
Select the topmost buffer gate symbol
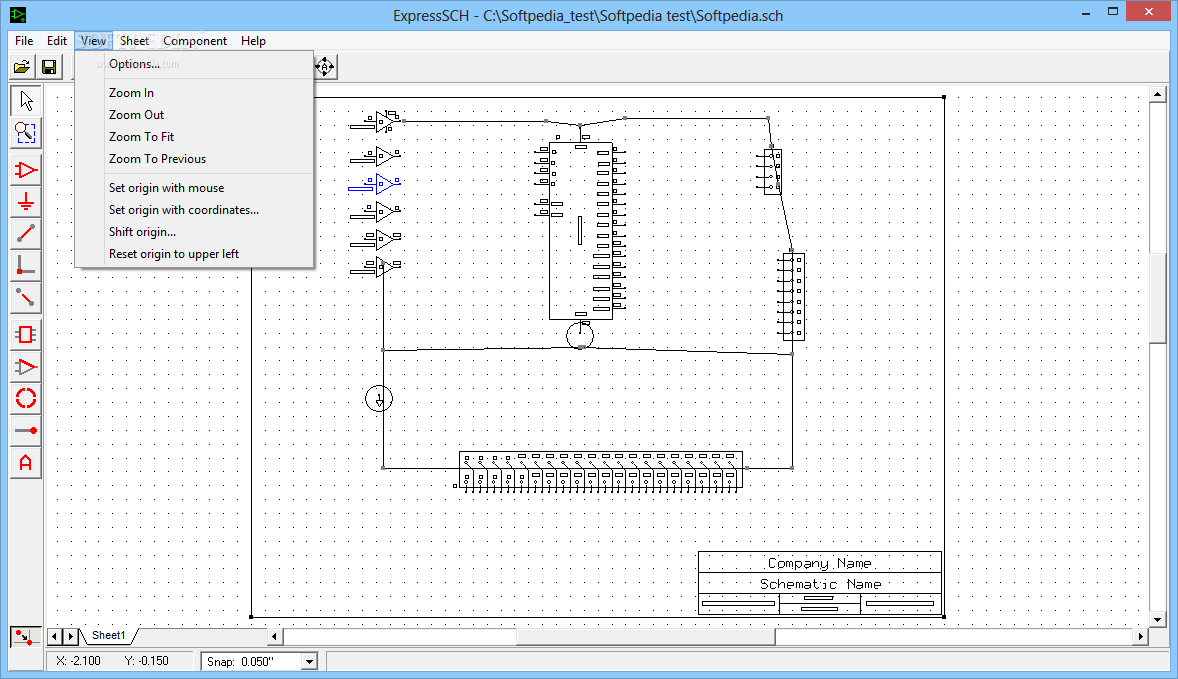376,121
